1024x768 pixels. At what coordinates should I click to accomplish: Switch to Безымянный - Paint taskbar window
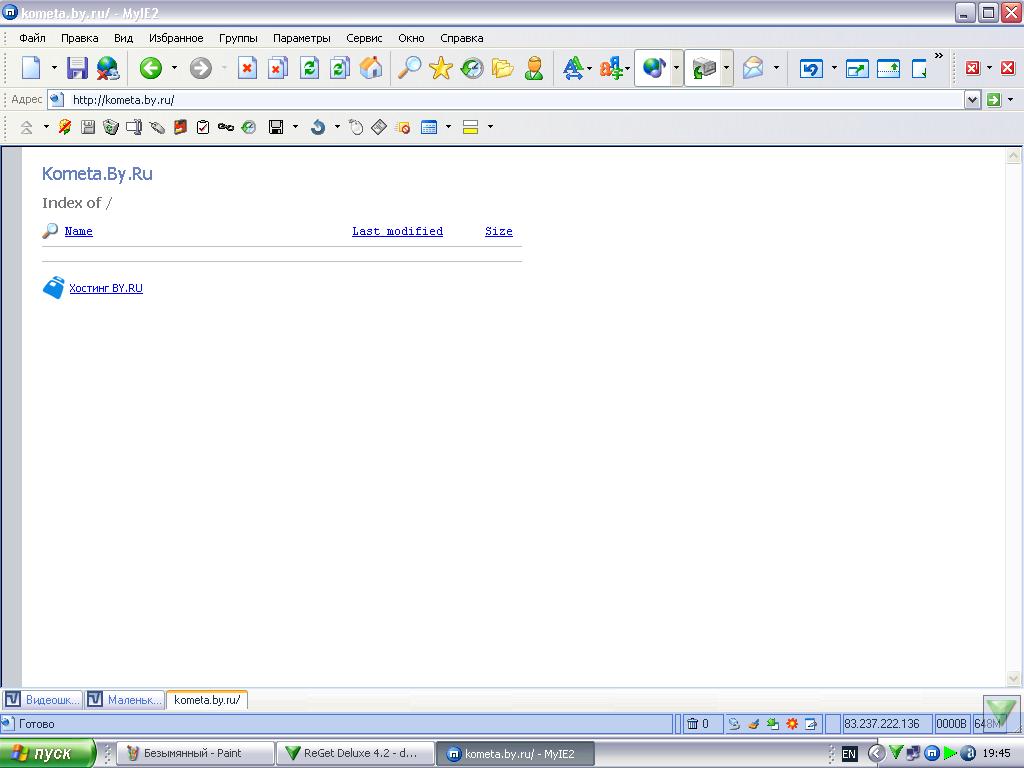[196, 753]
